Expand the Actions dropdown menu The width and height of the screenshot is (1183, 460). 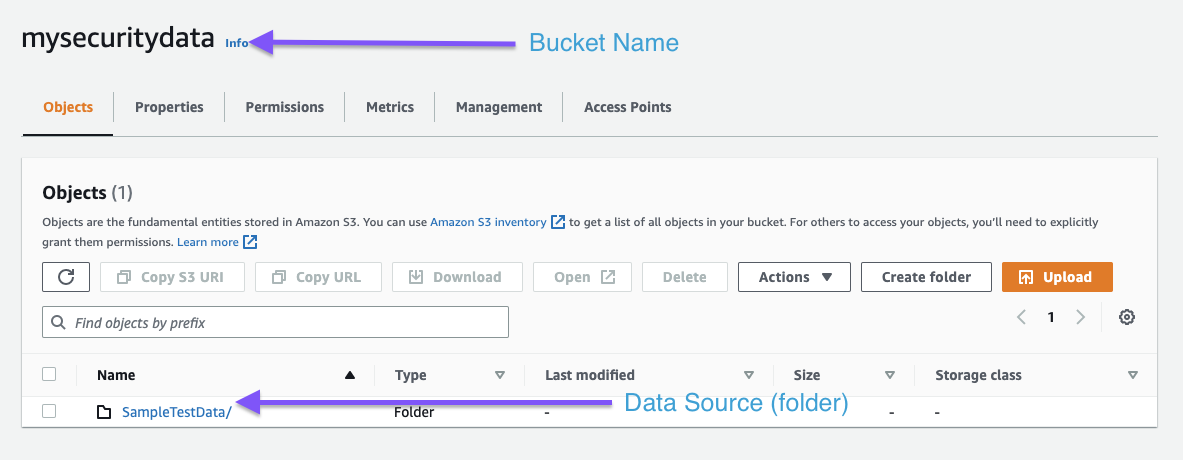pyautogui.click(x=794, y=277)
